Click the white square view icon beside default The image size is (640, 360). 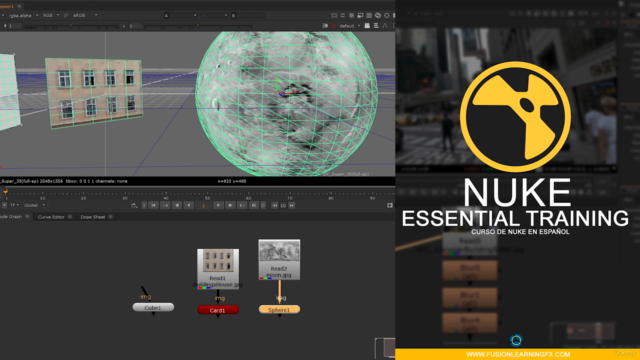click(x=367, y=26)
